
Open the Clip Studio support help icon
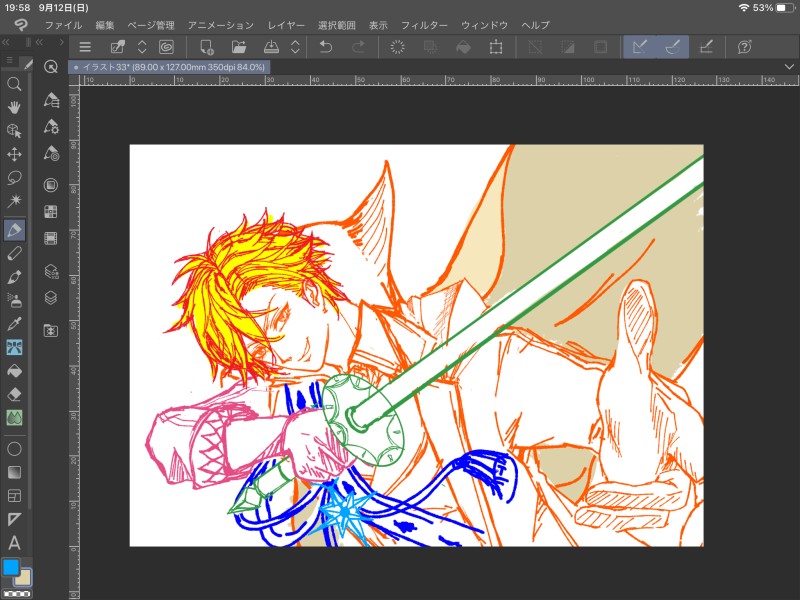[744, 47]
